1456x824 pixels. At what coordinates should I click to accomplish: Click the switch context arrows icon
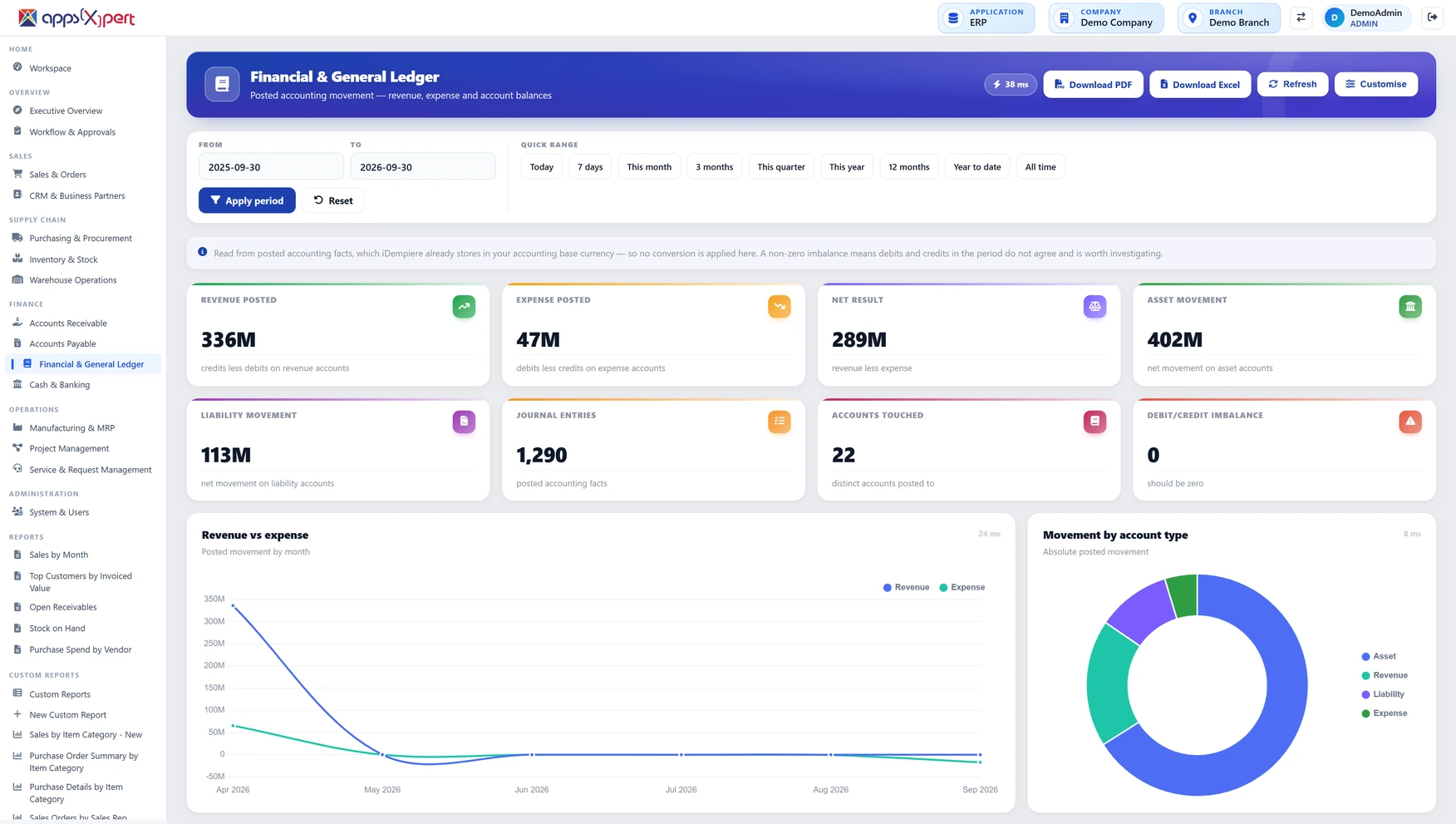pos(1301,17)
